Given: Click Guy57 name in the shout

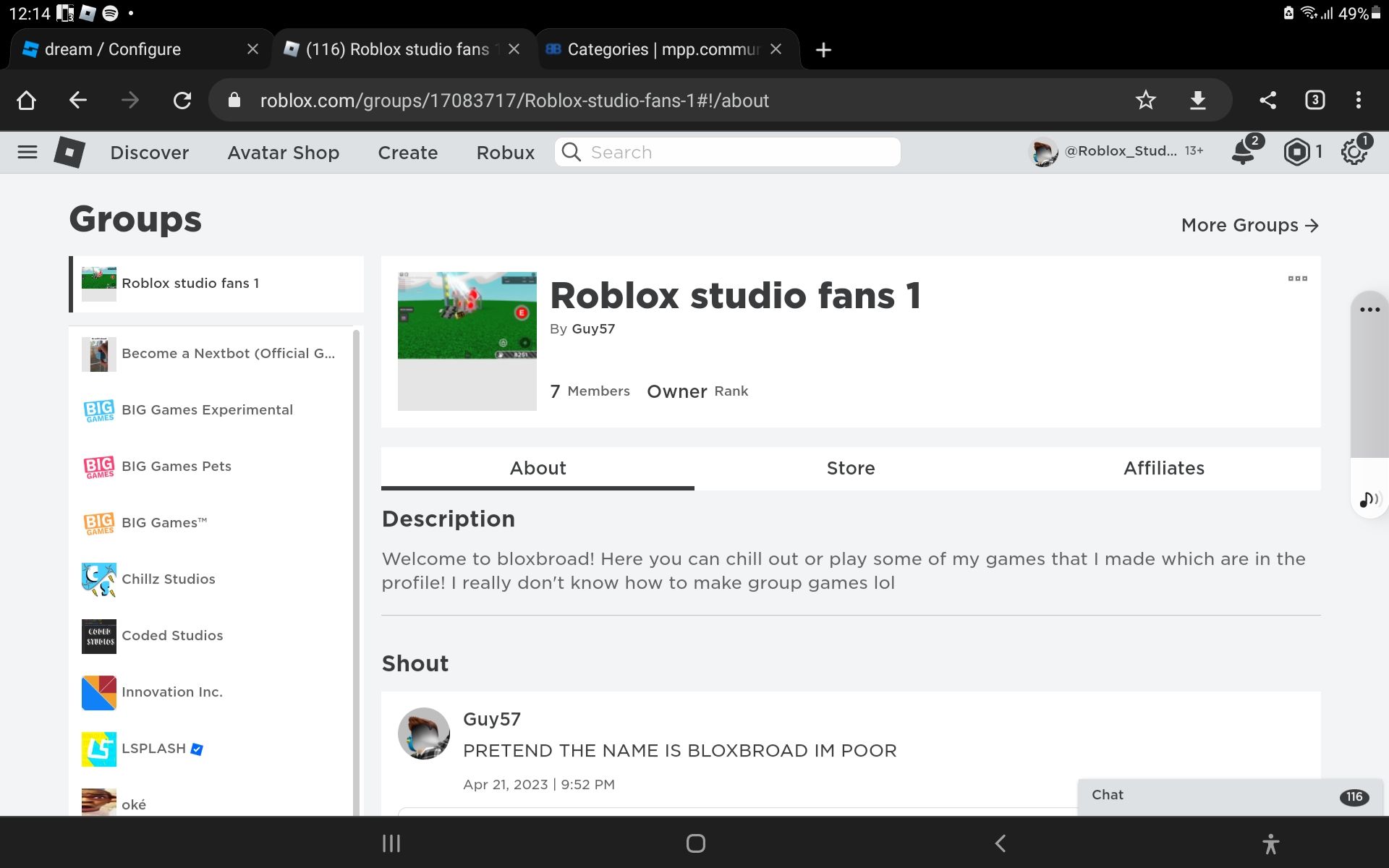Looking at the screenshot, I should pos(492,719).
